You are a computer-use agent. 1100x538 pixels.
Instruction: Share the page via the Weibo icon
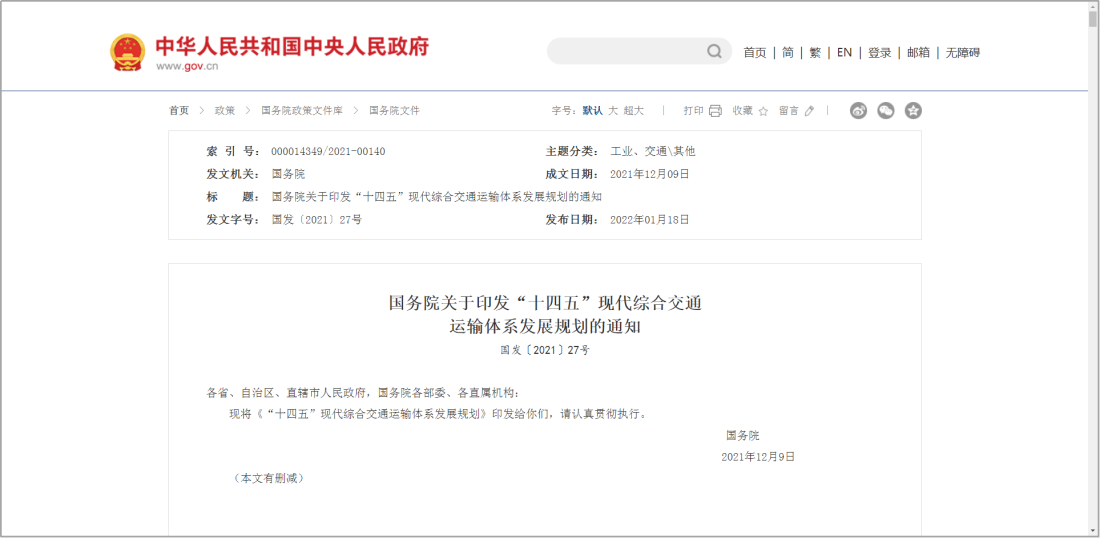pyautogui.click(x=858, y=111)
